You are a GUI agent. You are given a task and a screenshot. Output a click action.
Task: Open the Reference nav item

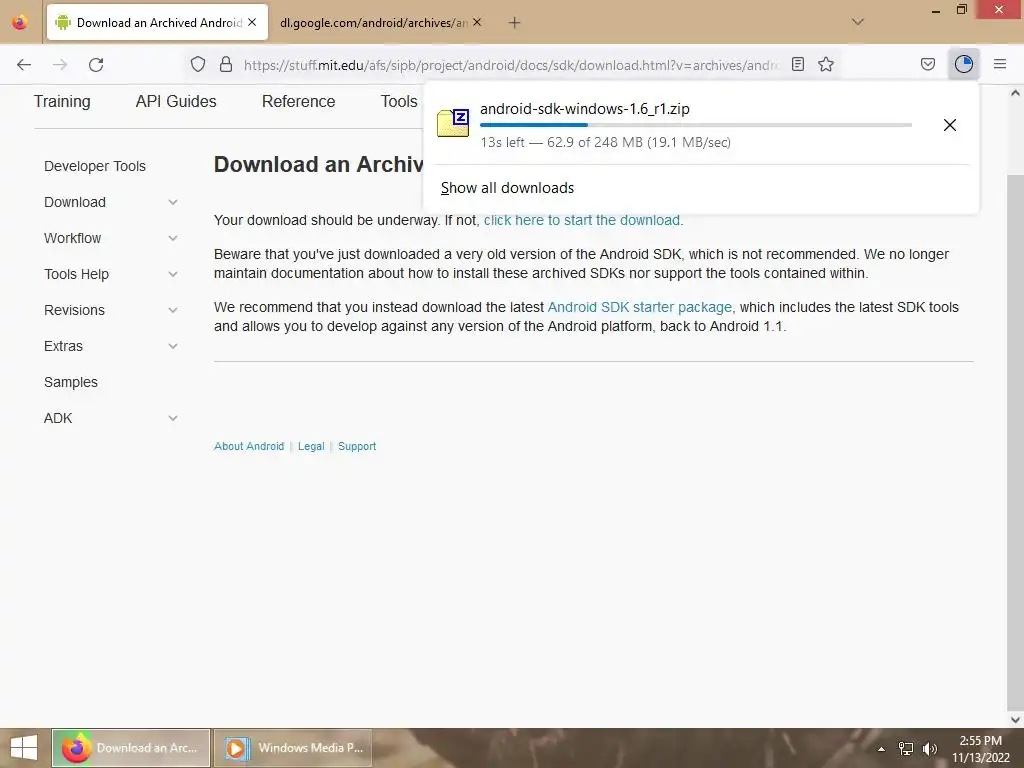pos(298,101)
